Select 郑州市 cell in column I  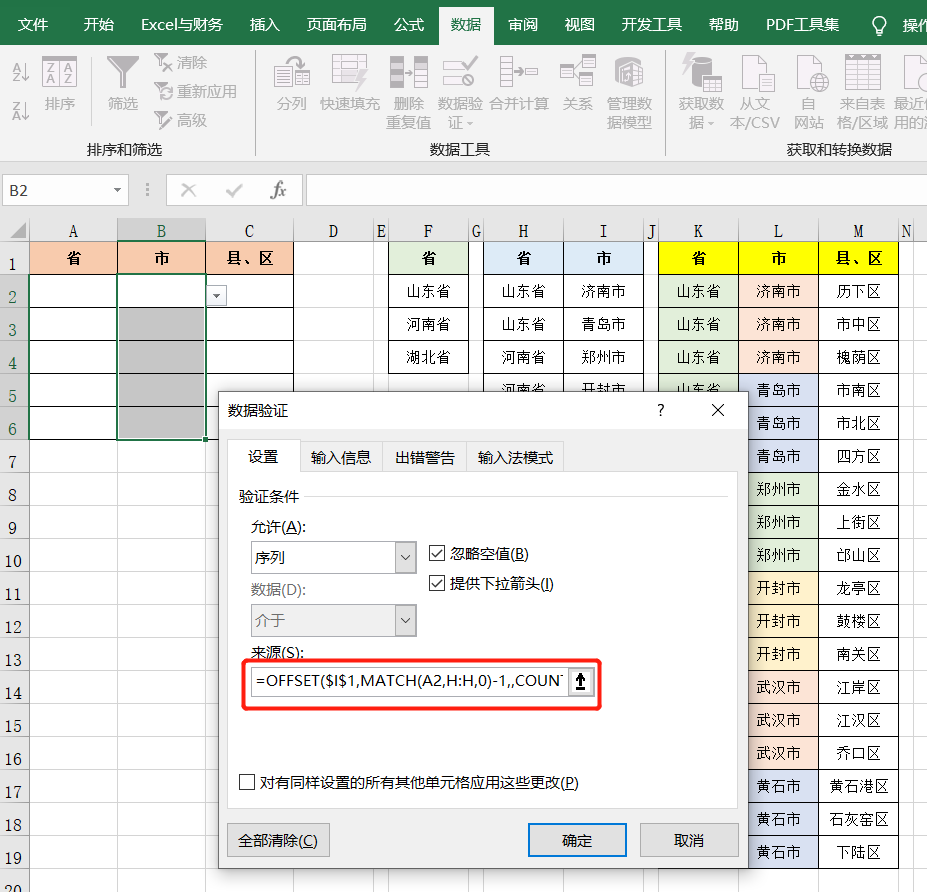click(603, 357)
